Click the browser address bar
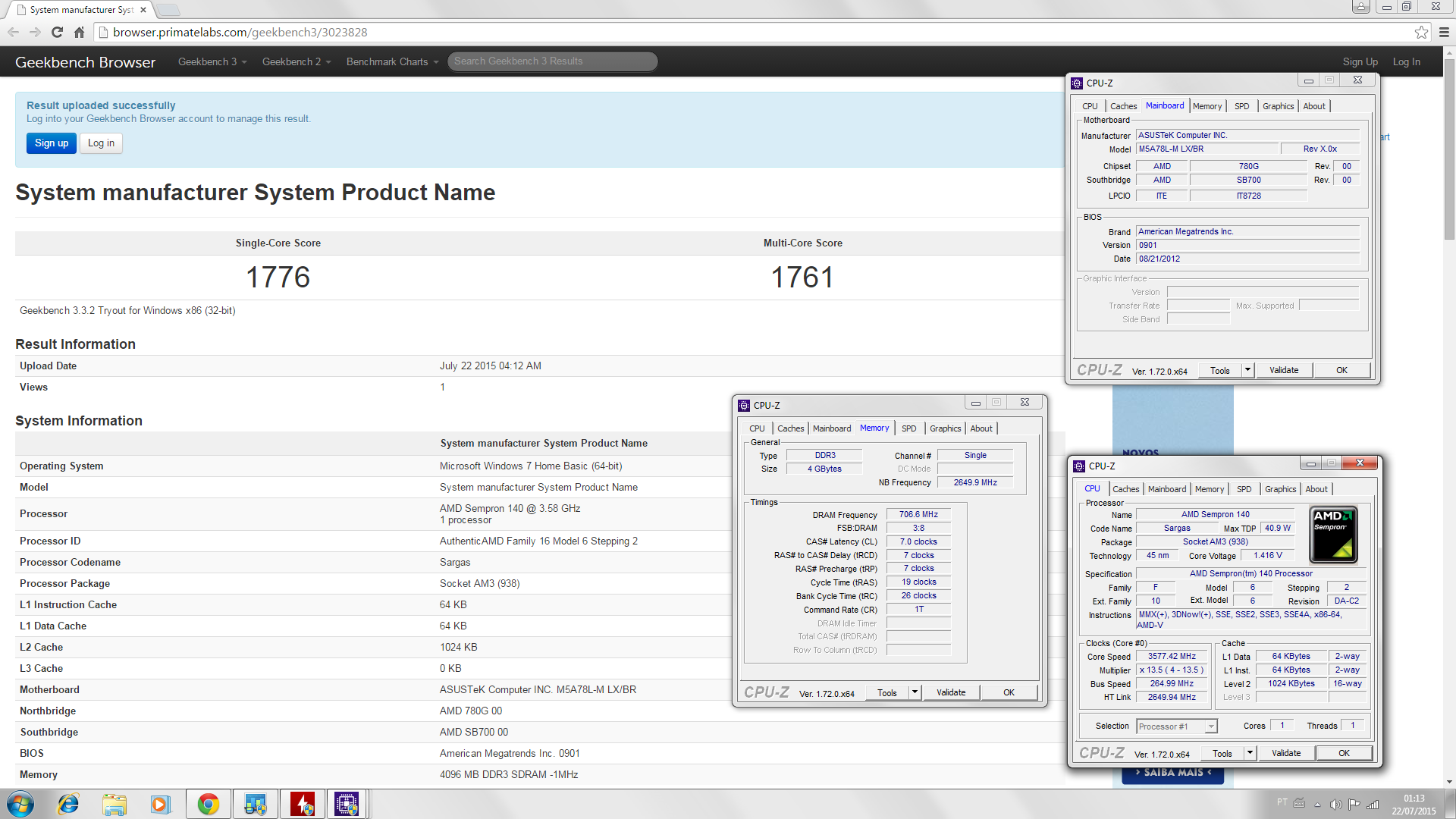 (758, 32)
